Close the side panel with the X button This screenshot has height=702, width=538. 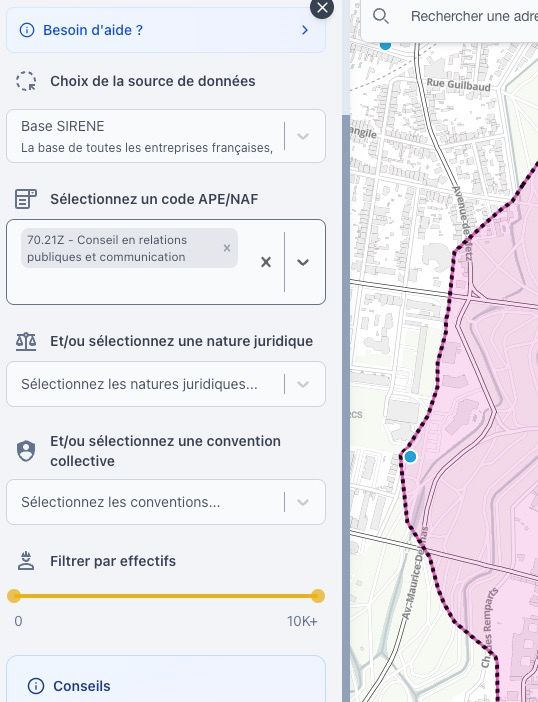point(322,7)
